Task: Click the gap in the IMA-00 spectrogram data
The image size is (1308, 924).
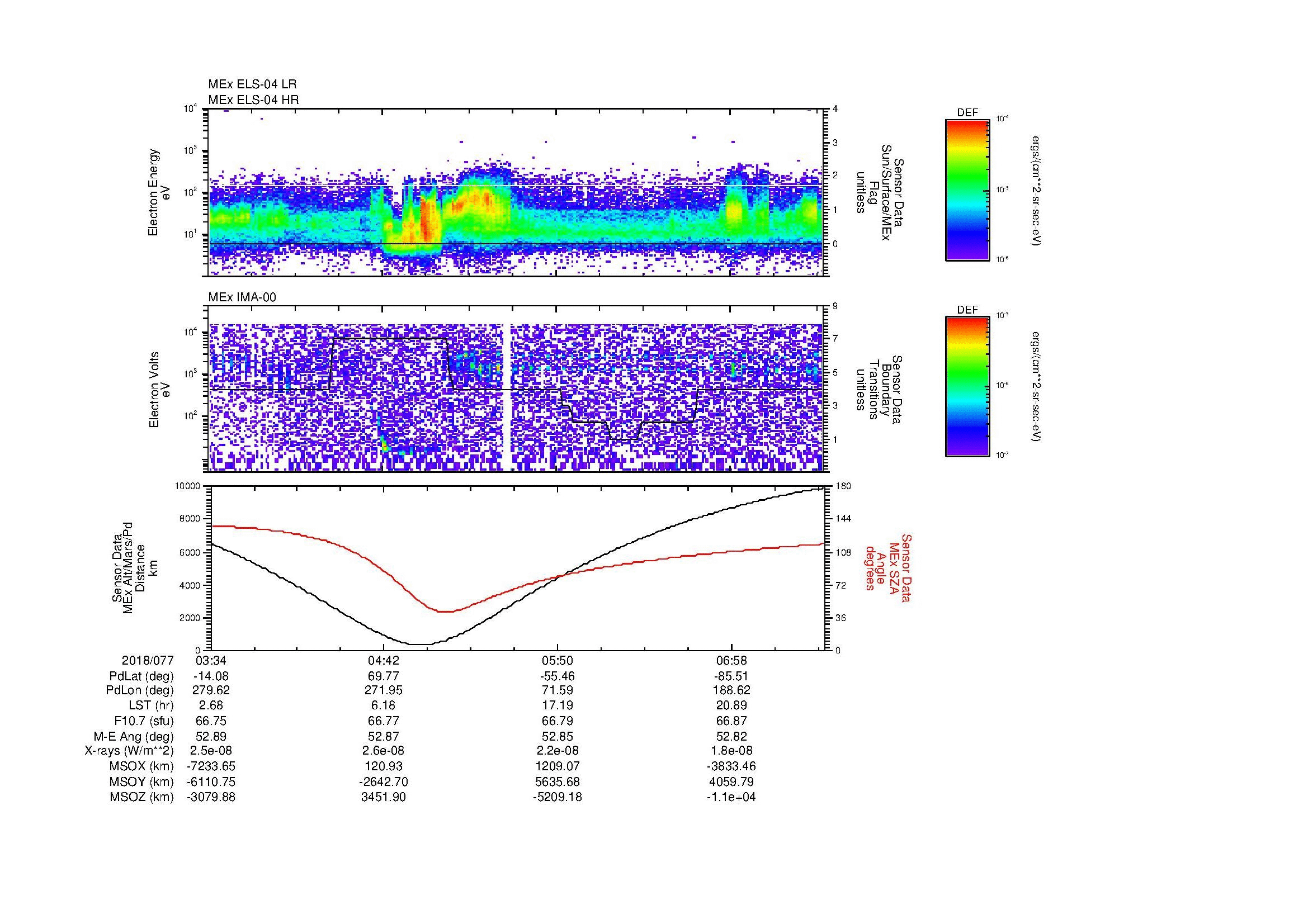Action: click(507, 397)
